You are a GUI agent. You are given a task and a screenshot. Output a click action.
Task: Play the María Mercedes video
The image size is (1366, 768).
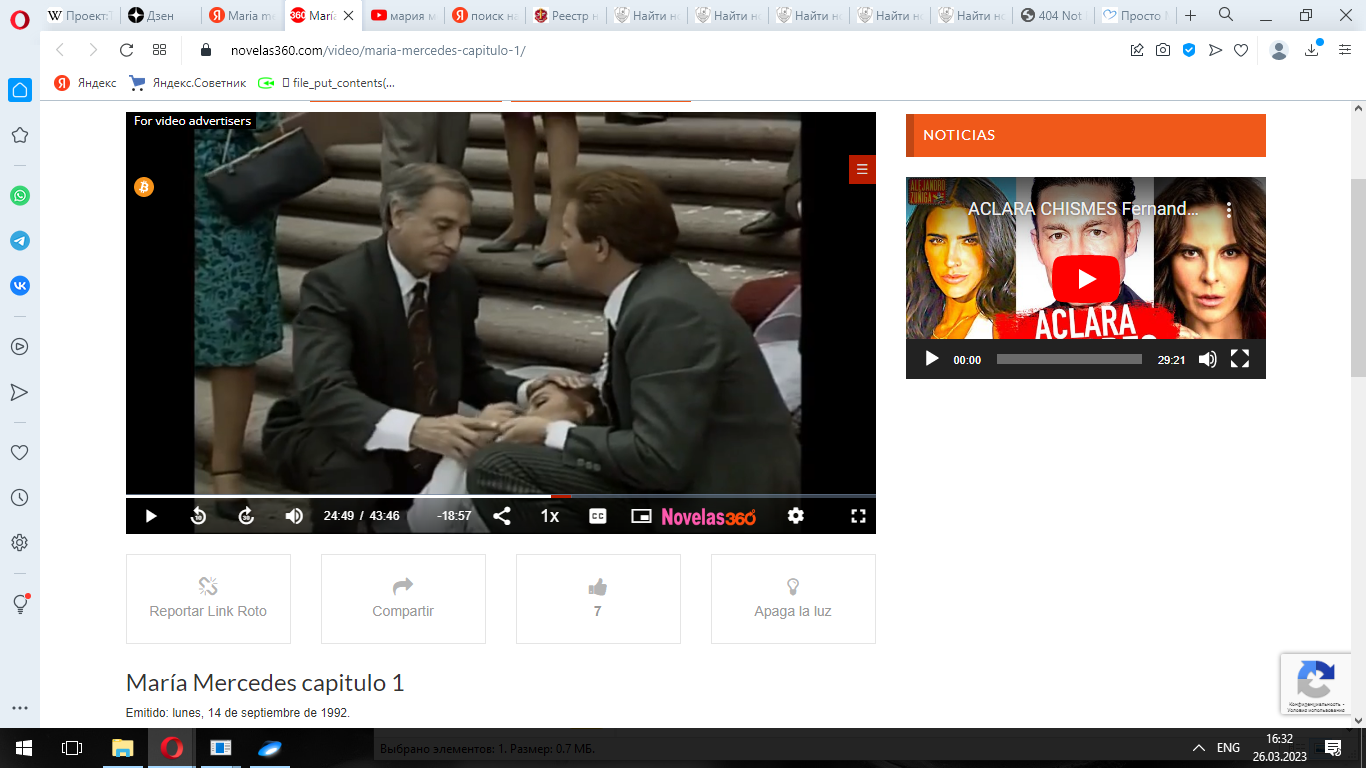(151, 516)
